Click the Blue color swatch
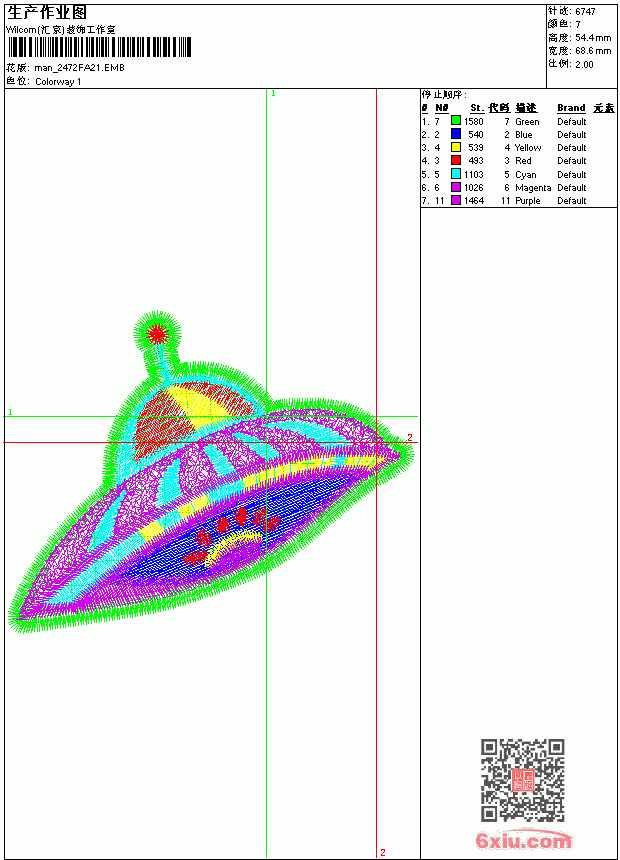Image resolution: width=620 pixels, height=860 pixels. point(455,133)
